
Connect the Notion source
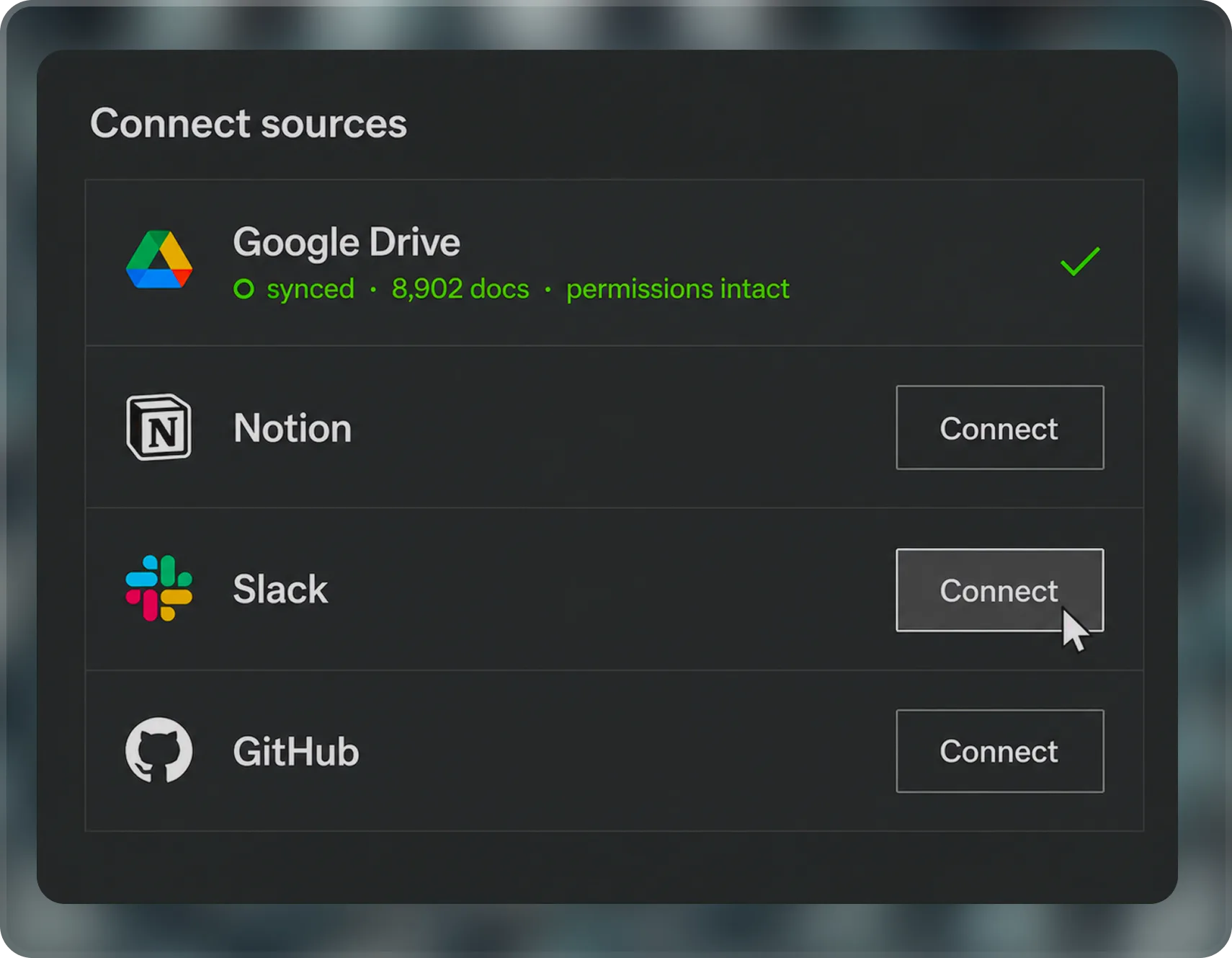tap(1000, 427)
